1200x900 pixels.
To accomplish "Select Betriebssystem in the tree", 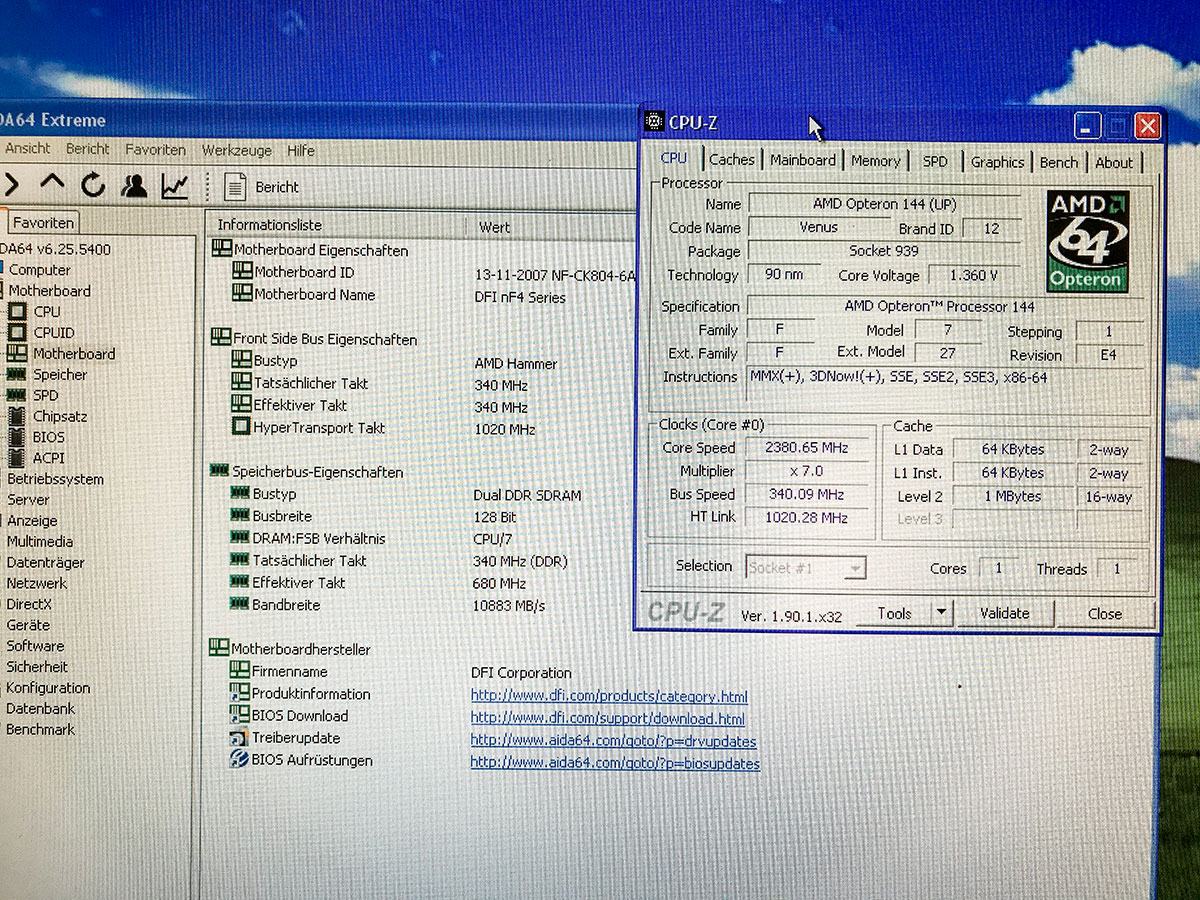I will [55, 479].
